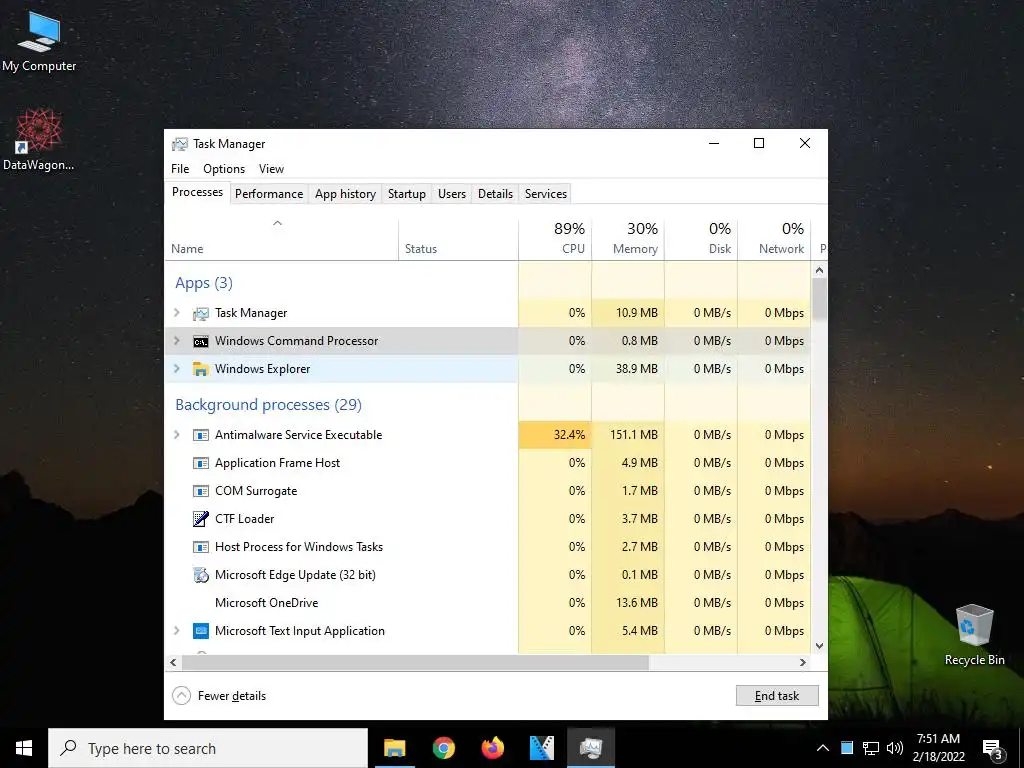This screenshot has width=1024, height=768.
Task: Click the blue square tray icon
Action: pos(847,748)
